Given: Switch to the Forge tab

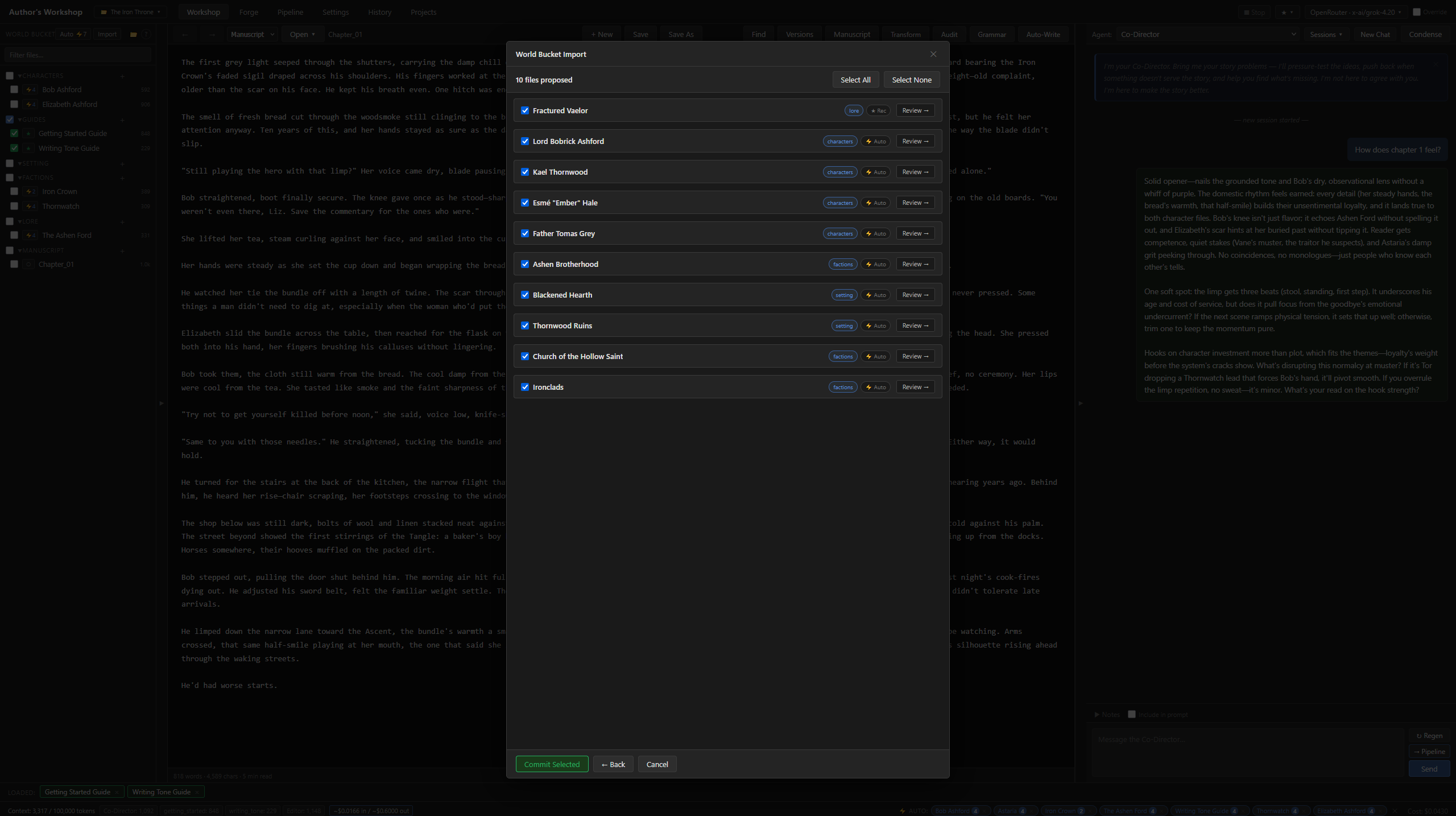Looking at the screenshot, I should point(248,12).
